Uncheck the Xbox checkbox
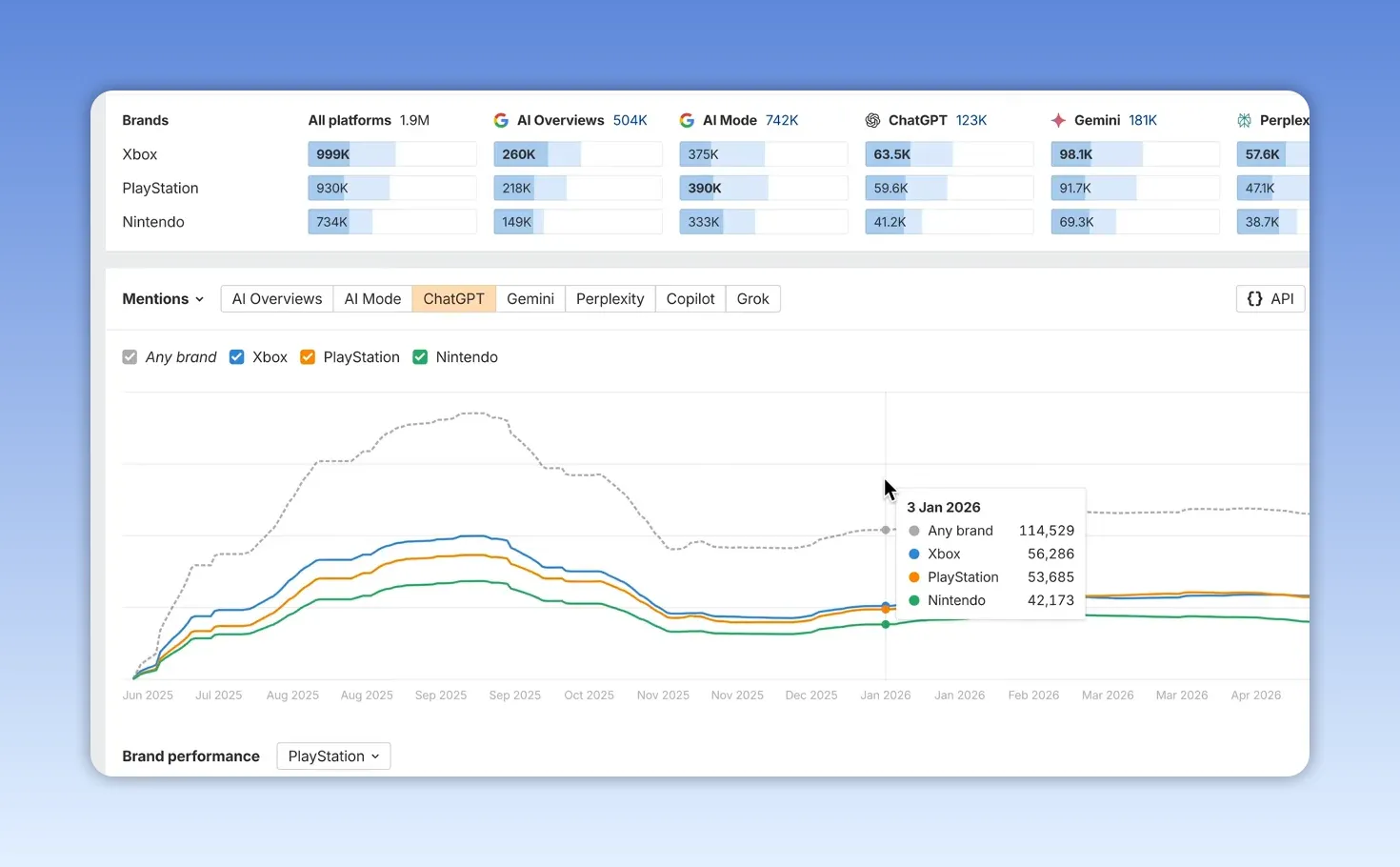This screenshot has height=867, width=1400. [237, 357]
